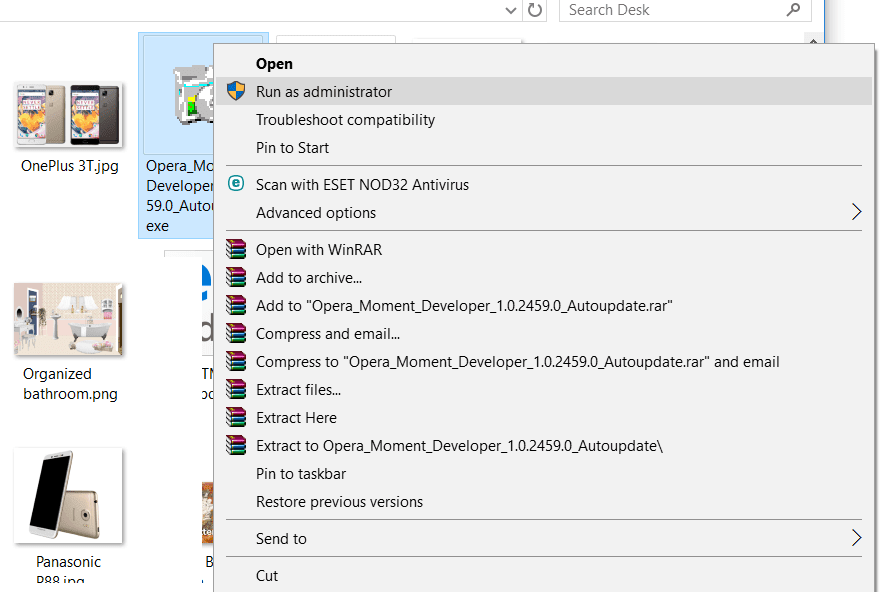Select the Organized bathroom.png thumbnail
Screen dimensions: 880x592
click(x=68, y=319)
